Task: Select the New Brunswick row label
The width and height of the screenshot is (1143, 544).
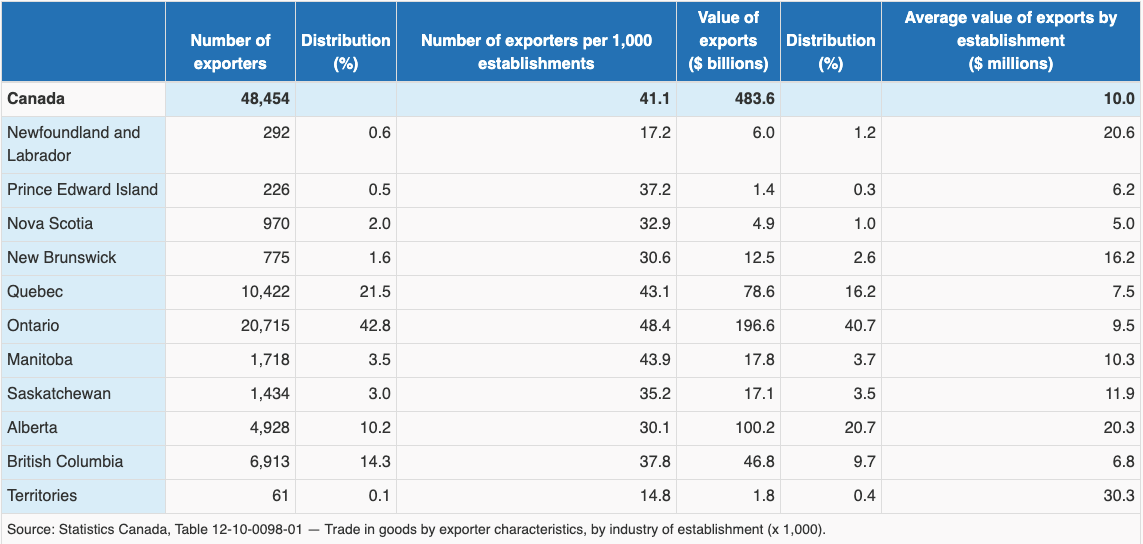Action: [x=61, y=258]
